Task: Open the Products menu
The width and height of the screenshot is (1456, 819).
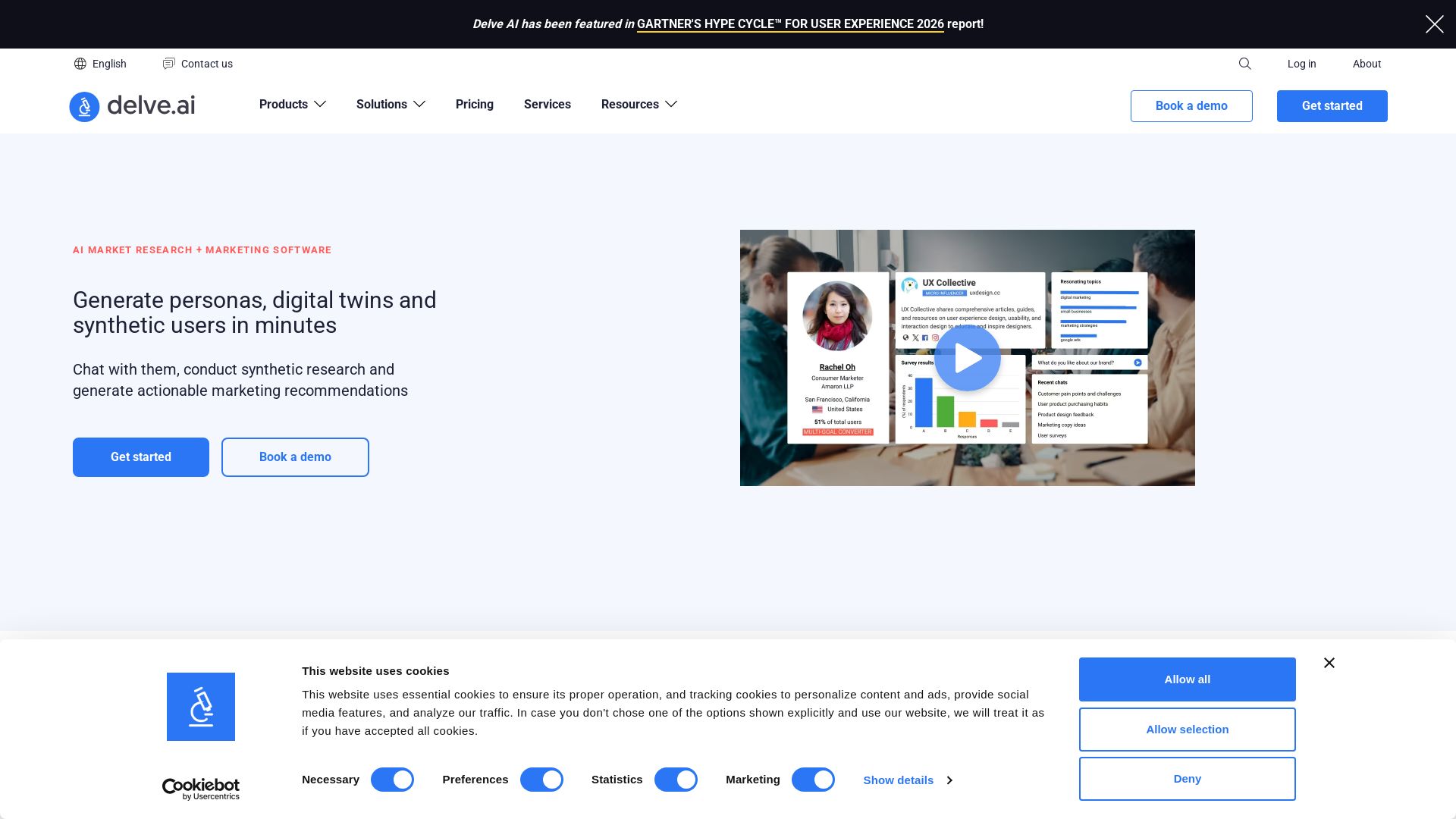Action: [x=284, y=105]
